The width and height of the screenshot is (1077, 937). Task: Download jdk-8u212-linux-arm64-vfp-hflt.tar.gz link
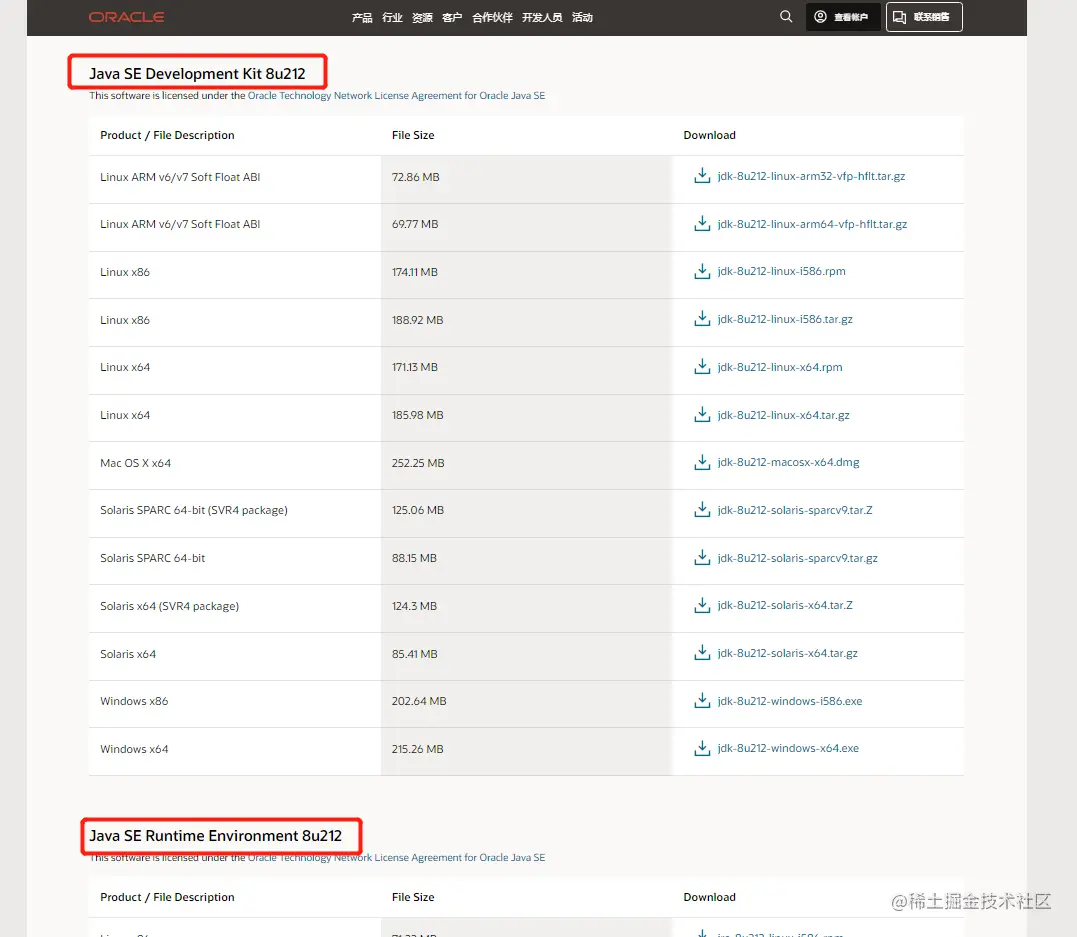pyautogui.click(x=812, y=224)
